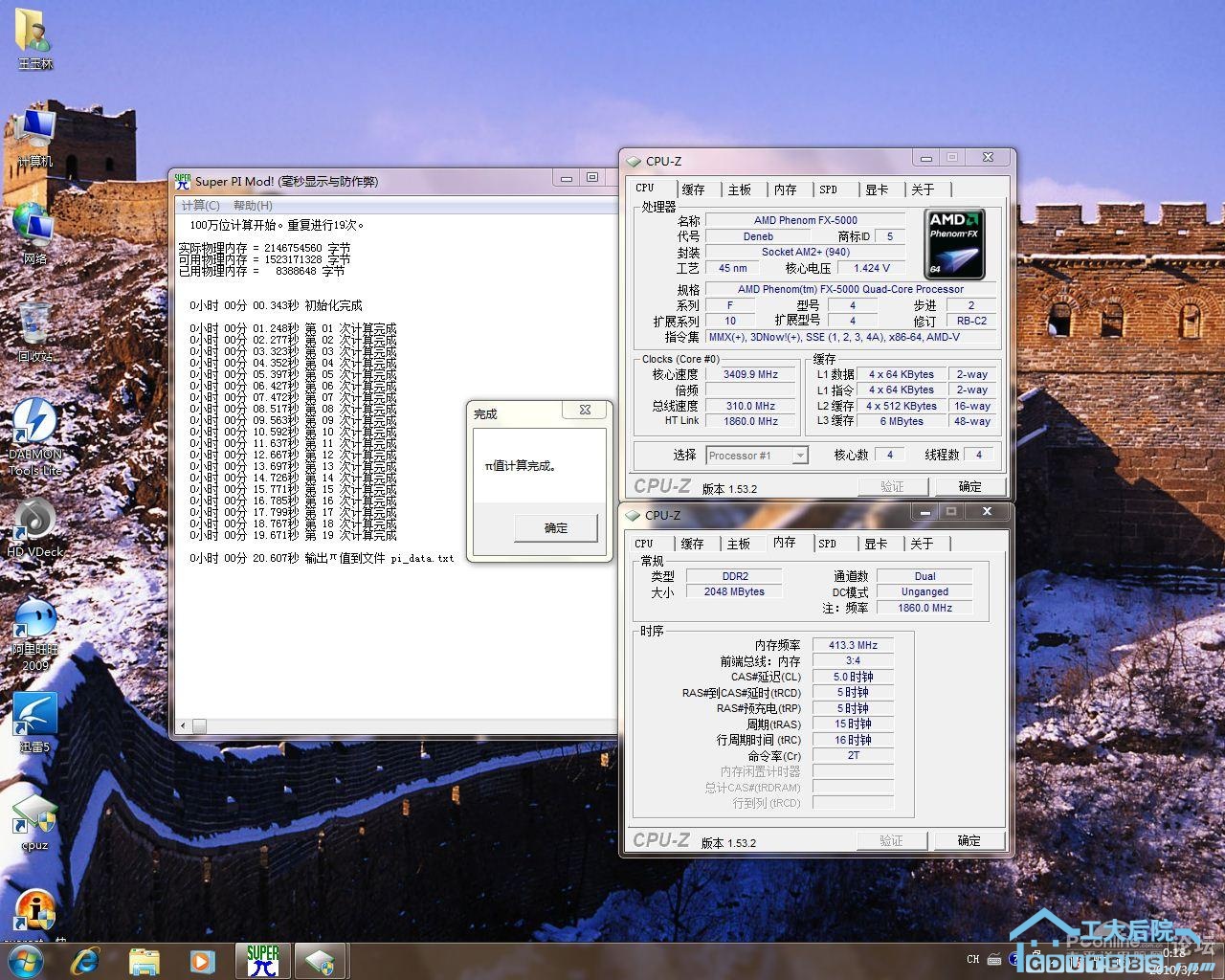Viewport: 1225px width, 980px height.
Task: Open the 计算(C) menu in Super PI
Action: click(201, 205)
